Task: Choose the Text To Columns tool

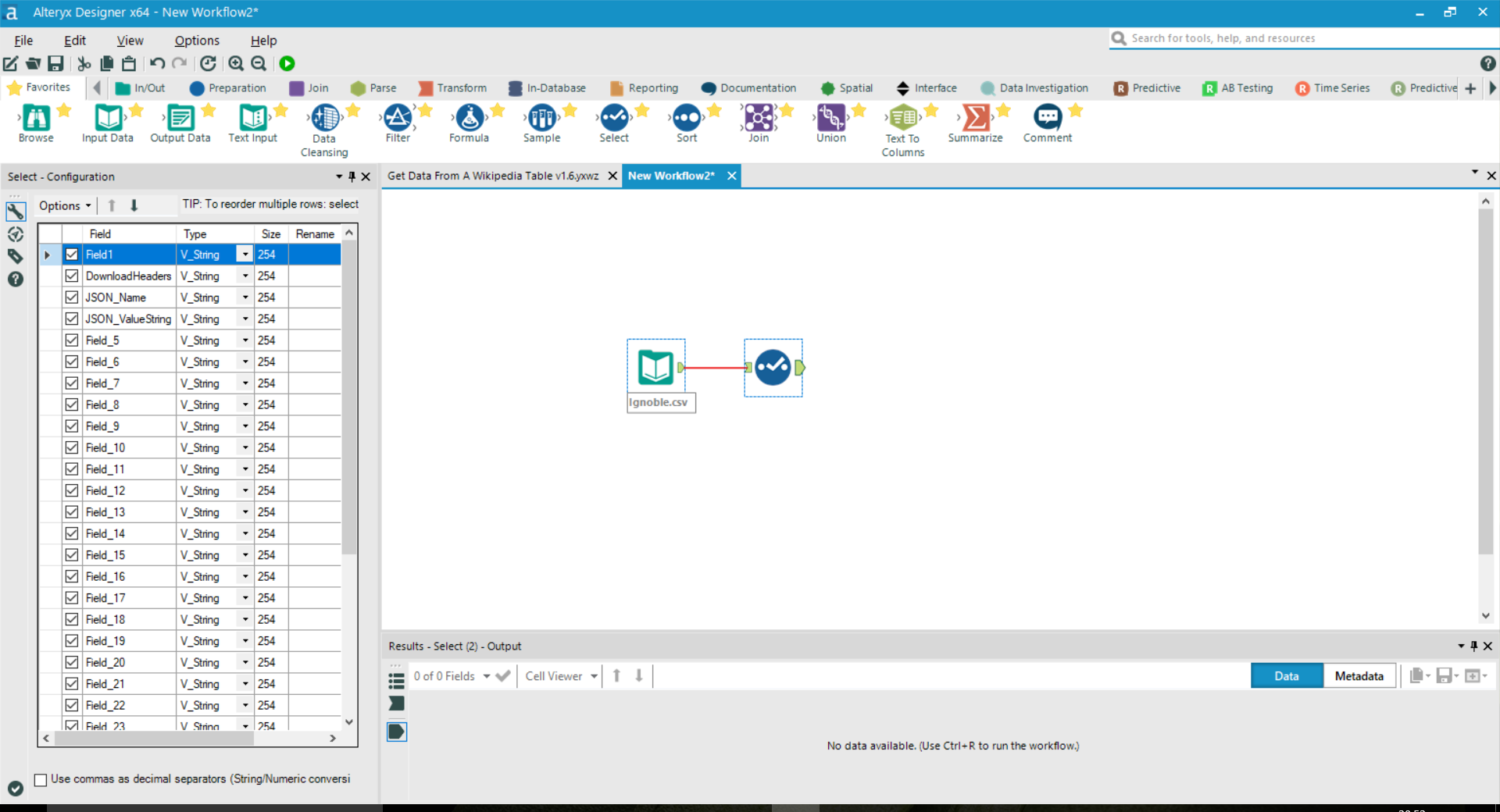Action: (x=903, y=118)
